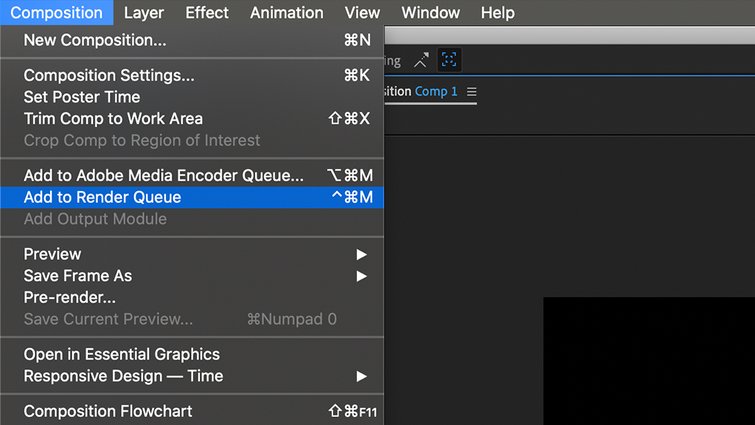Toggle the blue bounding-box snapping icon
This screenshot has width=755, height=425.
pos(449,60)
